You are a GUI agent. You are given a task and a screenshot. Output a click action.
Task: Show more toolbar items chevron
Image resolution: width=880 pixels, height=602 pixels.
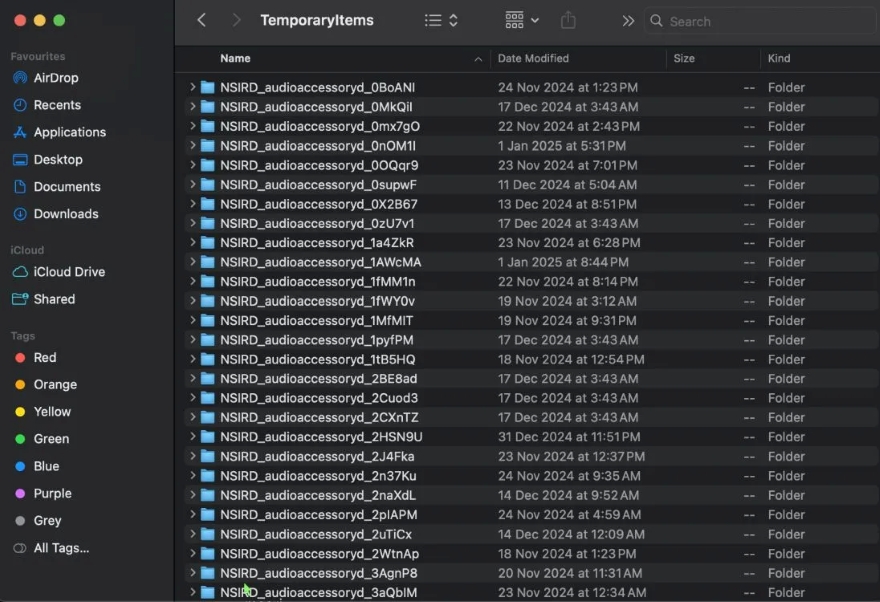pos(628,20)
